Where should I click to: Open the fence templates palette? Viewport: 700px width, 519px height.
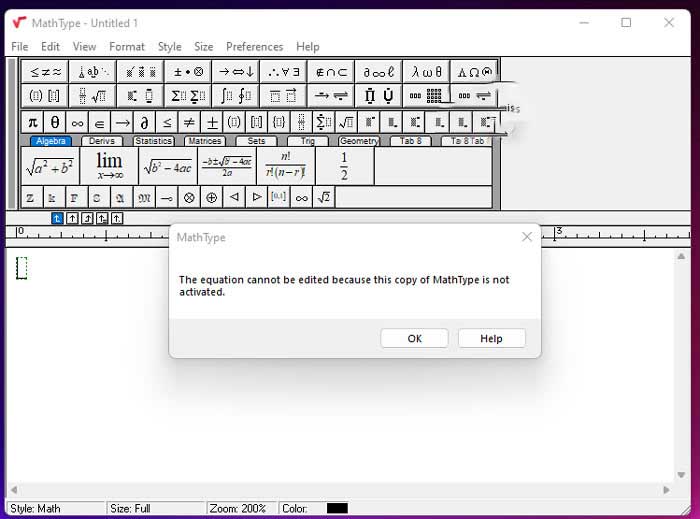(x=45, y=95)
